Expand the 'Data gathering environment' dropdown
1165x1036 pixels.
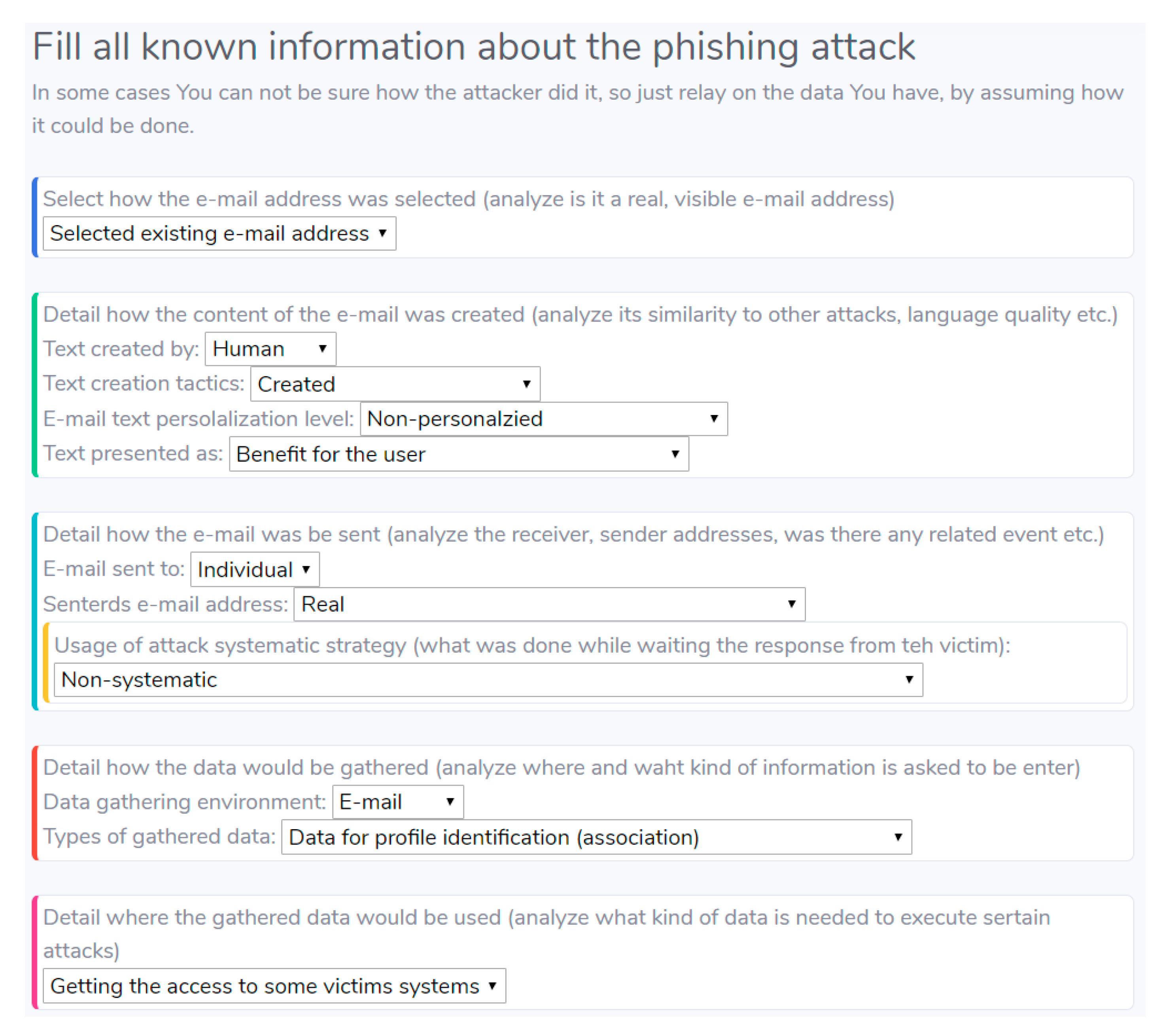[397, 802]
